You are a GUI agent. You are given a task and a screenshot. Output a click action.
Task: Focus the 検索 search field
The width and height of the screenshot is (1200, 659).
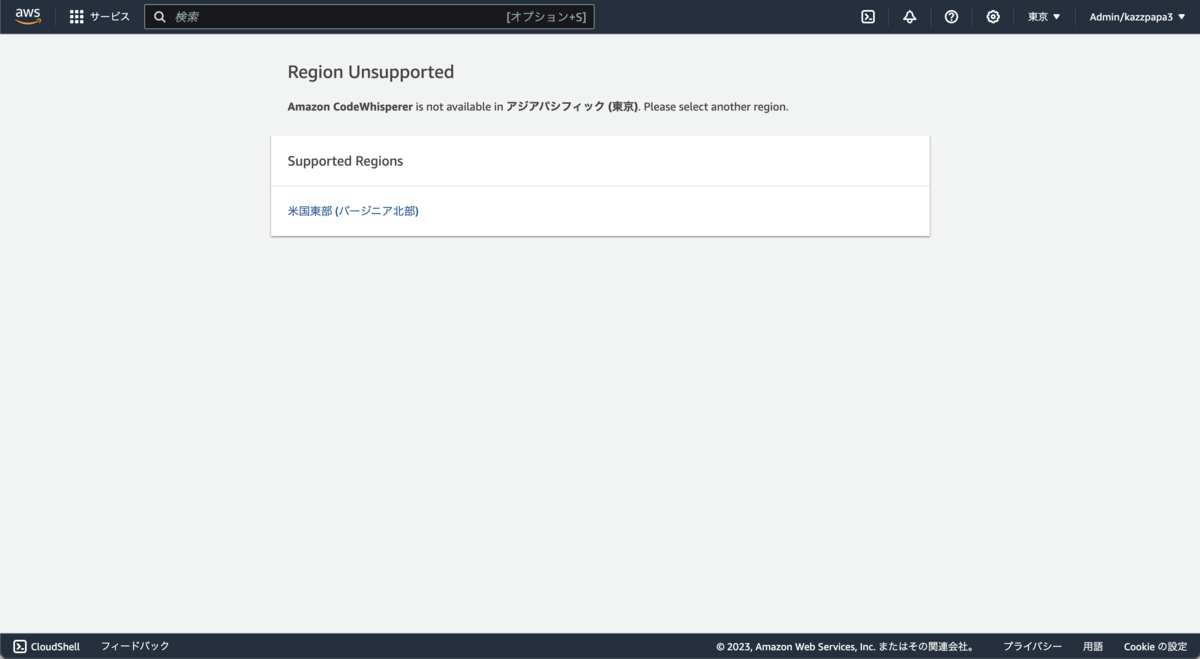(369, 17)
